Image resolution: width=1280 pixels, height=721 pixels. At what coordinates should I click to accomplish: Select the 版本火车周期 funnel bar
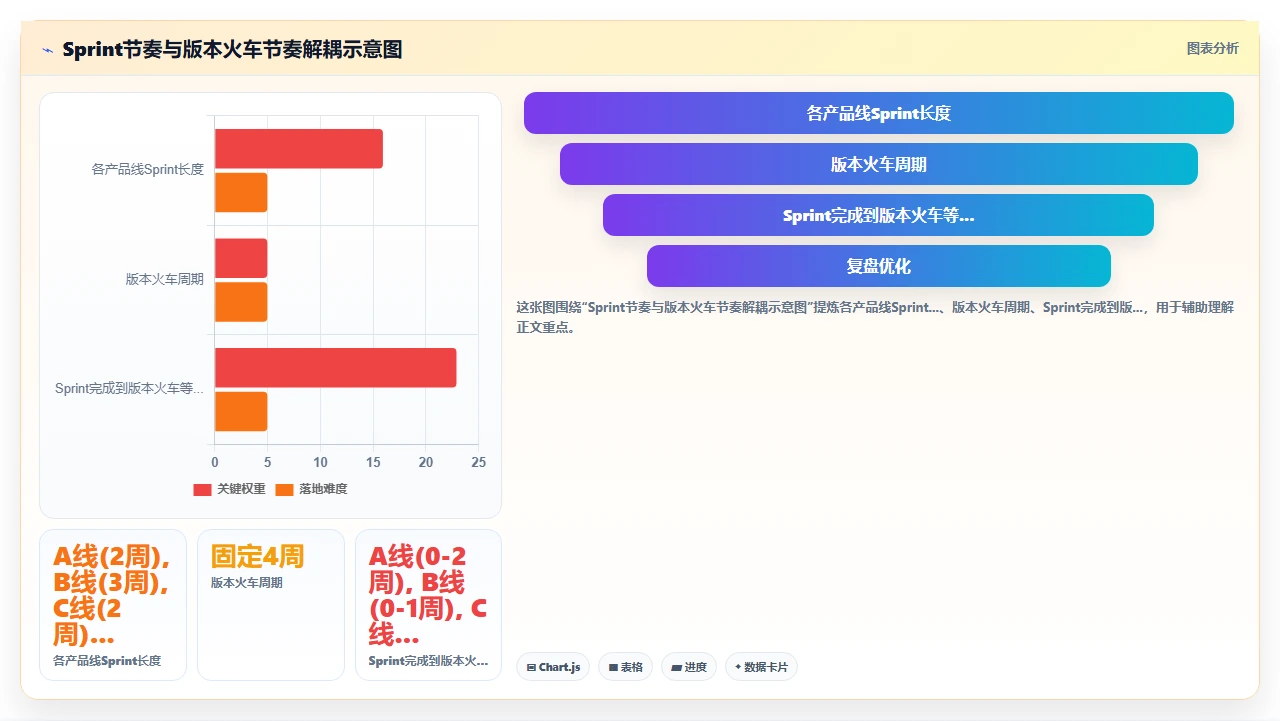(878, 164)
